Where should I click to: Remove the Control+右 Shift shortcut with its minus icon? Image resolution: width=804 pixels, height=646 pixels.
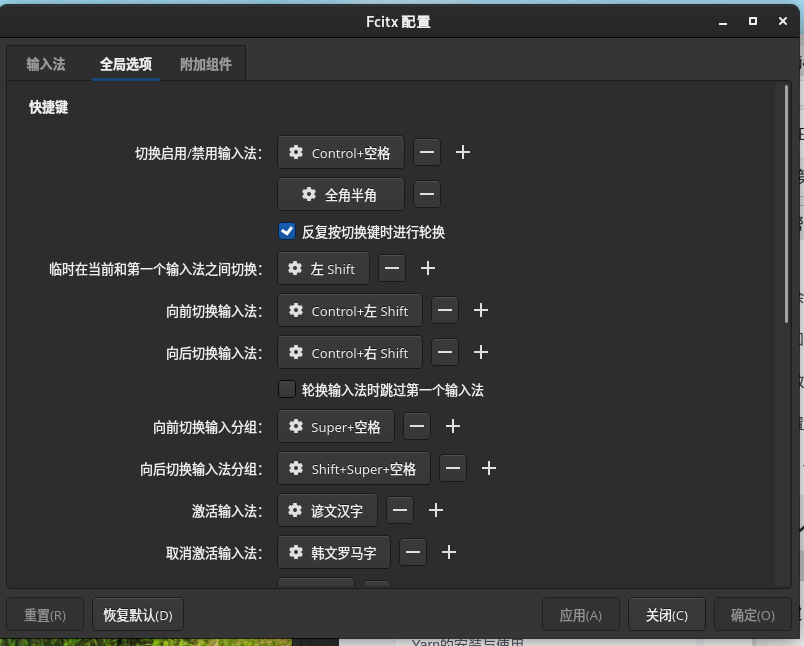pos(445,352)
